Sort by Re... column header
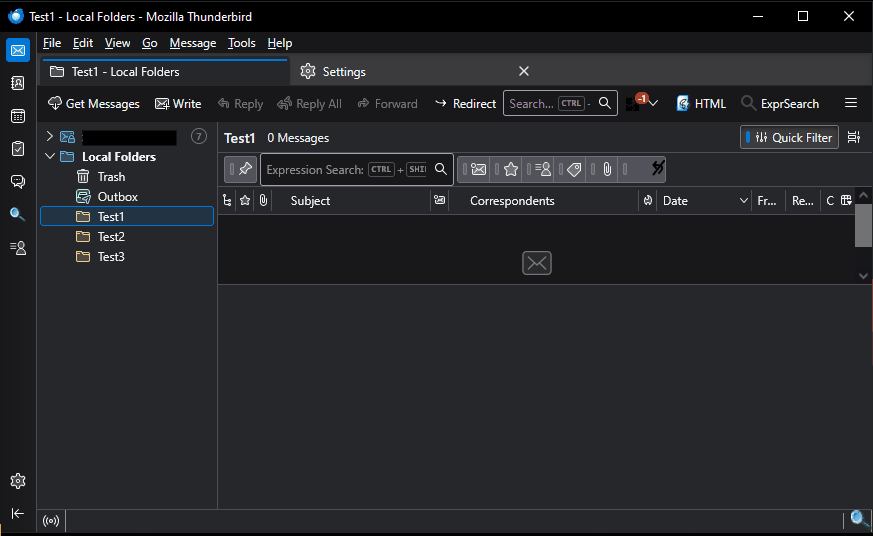 tap(802, 201)
